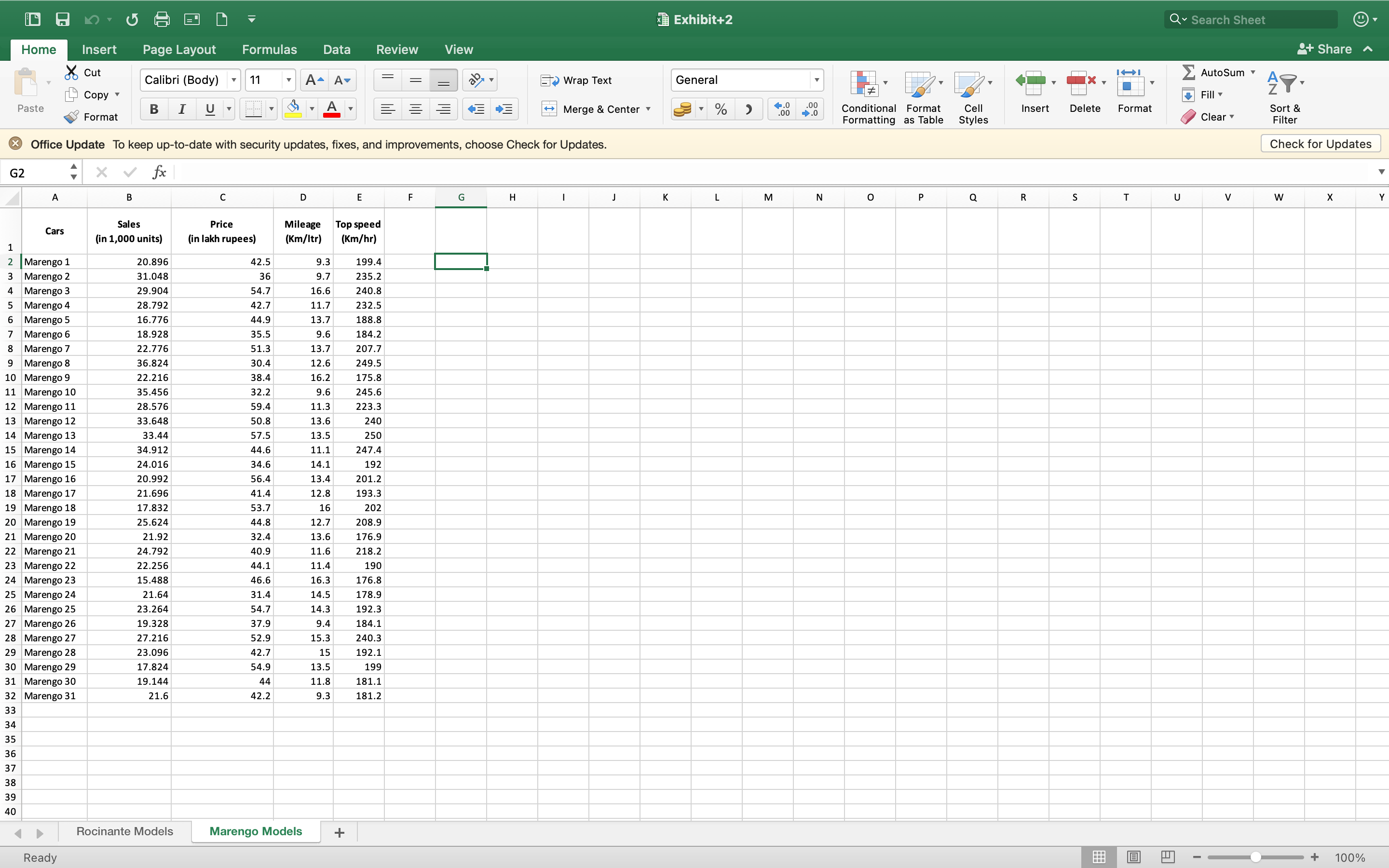Click the Share button
The height and width of the screenshot is (868, 1389).
point(1325,49)
